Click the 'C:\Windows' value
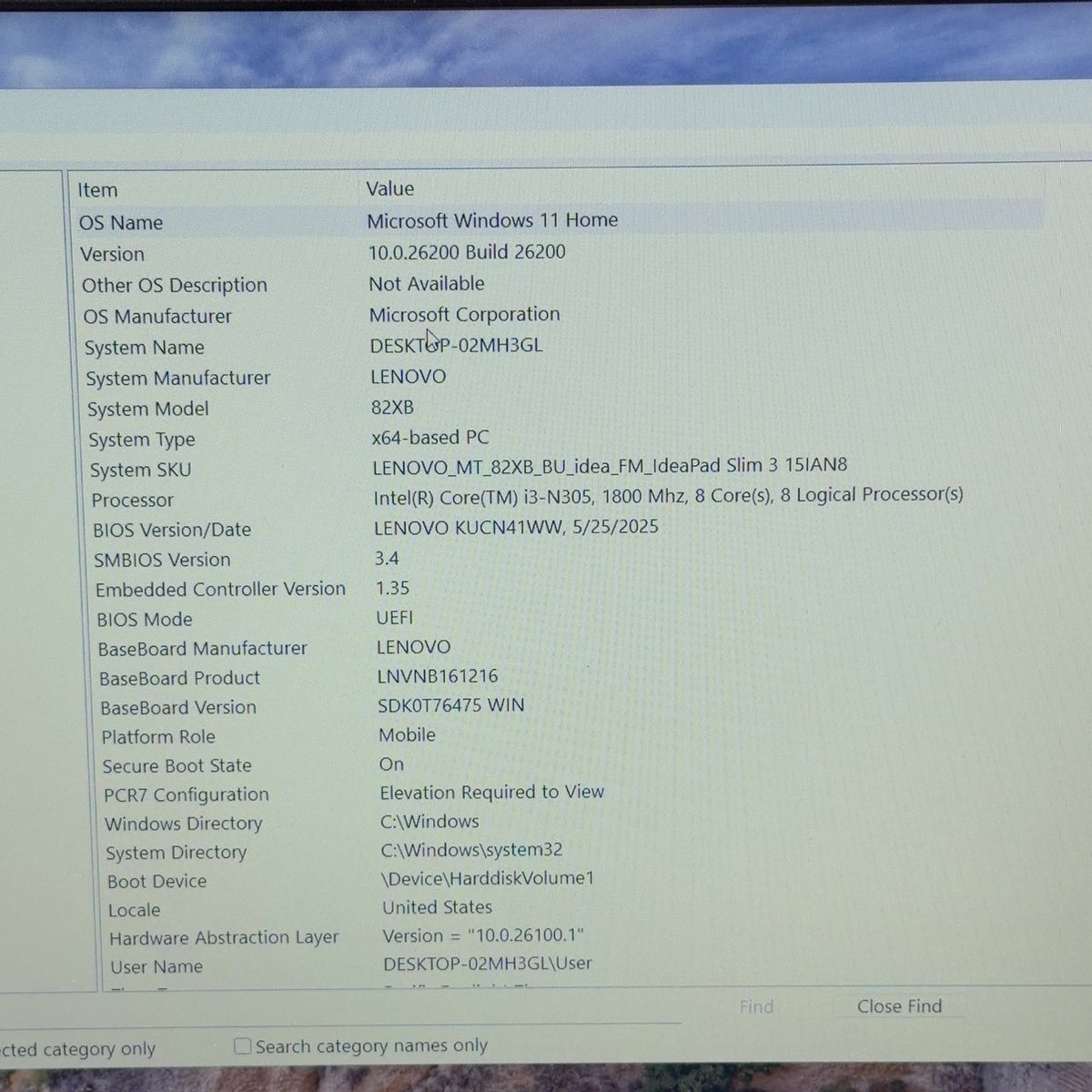This screenshot has width=1092, height=1092. point(430,821)
